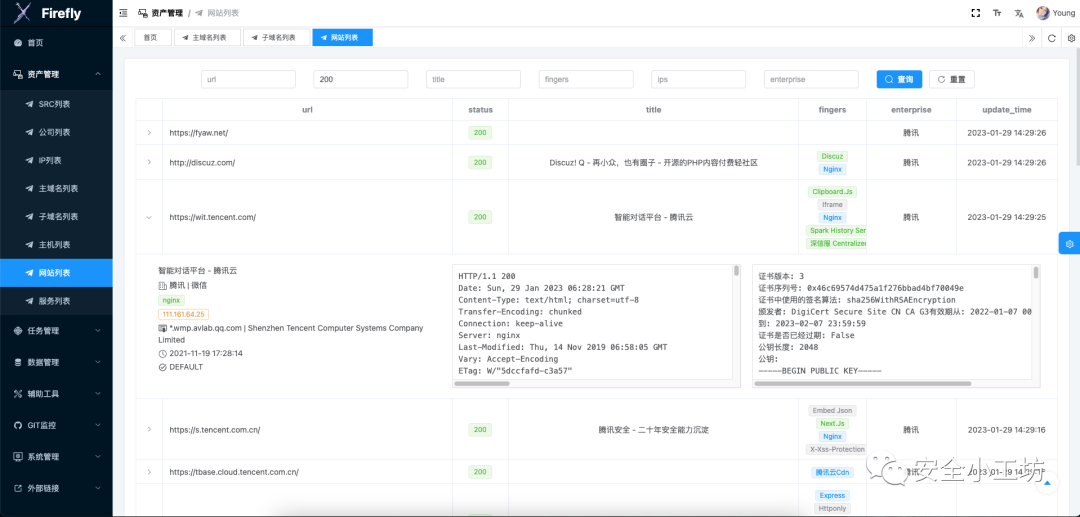Viewport: 1080px width, 517px height.
Task: Click the Firefly logo
Action: (48, 13)
